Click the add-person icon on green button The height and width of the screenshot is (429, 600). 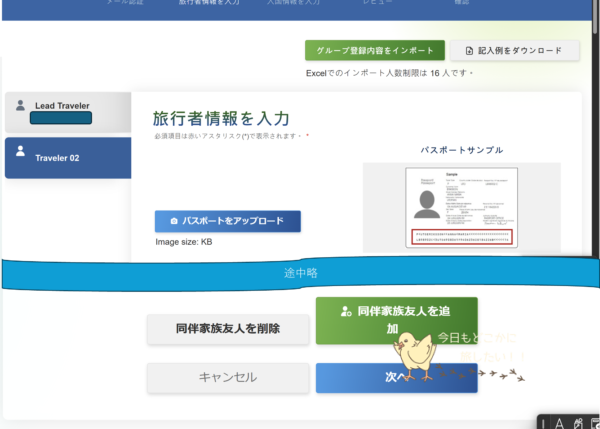(x=345, y=311)
